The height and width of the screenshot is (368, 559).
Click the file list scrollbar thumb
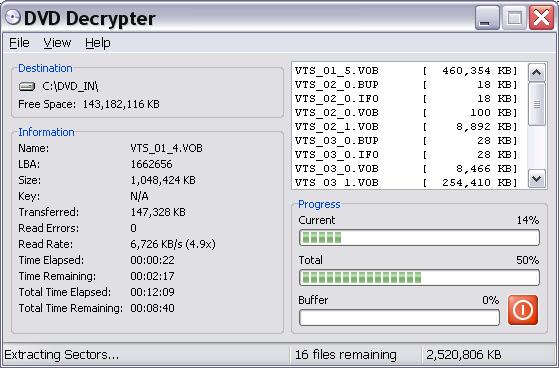537,104
